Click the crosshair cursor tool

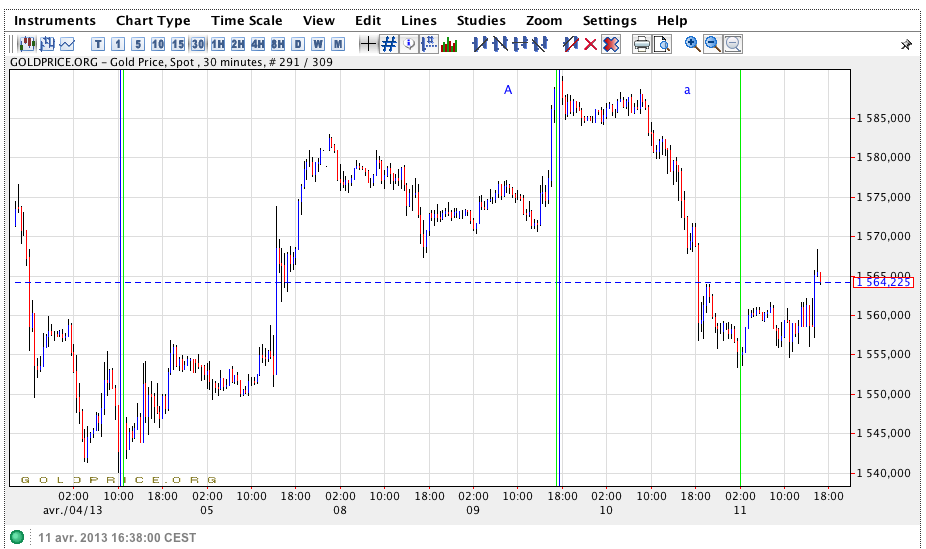368,44
